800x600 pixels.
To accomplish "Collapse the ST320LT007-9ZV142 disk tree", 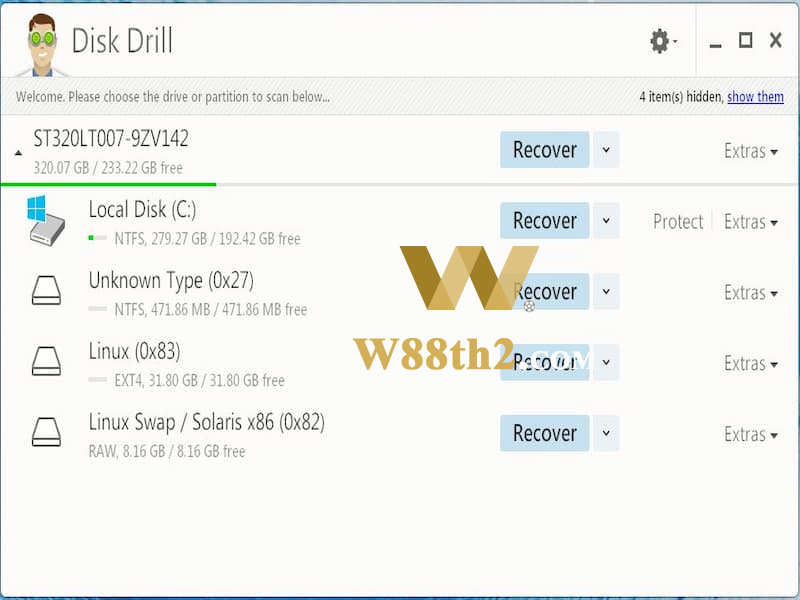I will (18, 153).
